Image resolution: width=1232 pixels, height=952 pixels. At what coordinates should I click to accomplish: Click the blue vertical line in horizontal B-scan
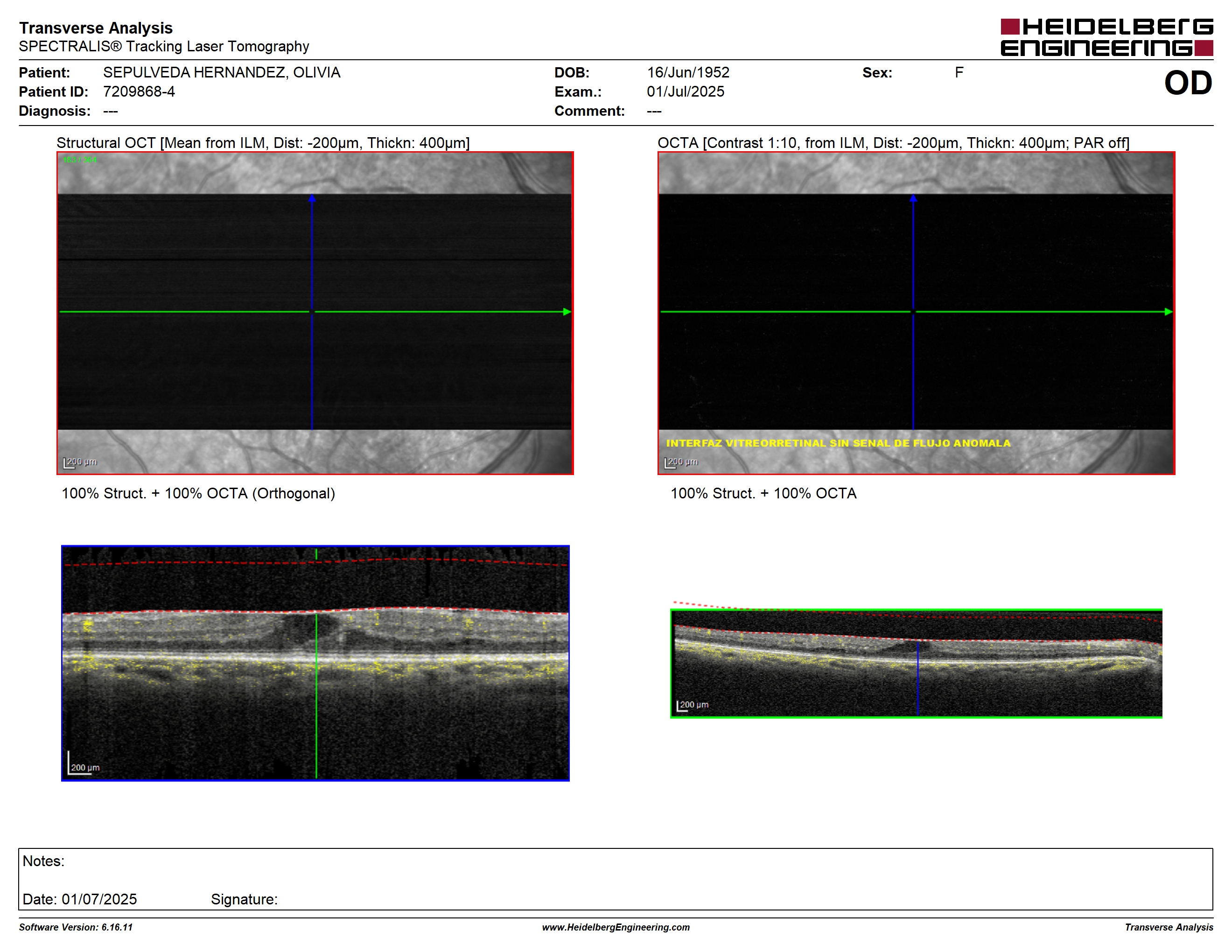pyautogui.click(x=918, y=679)
